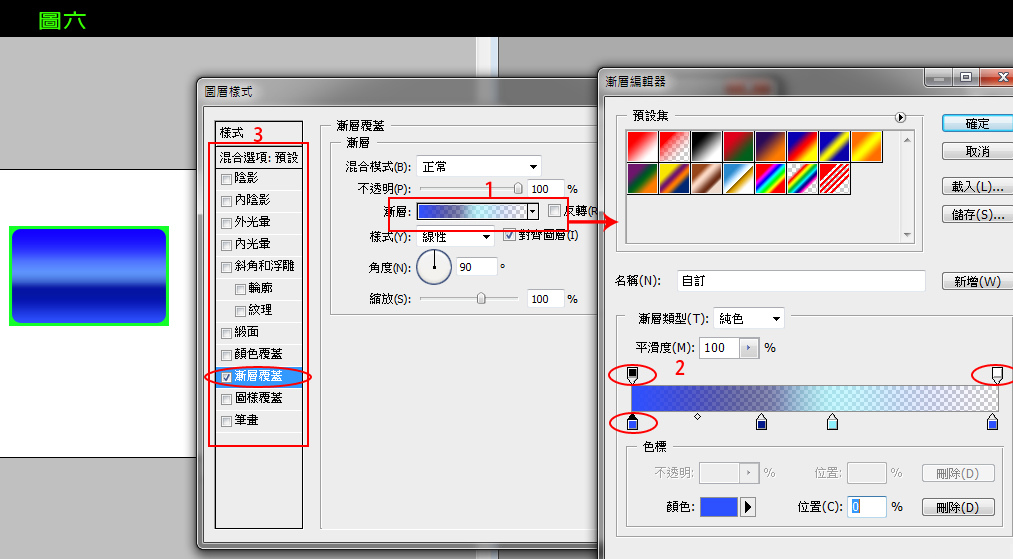The height and width of the screenshot is (559, 1013).
Task: Toggle the 對齊圖層 align with layer checkbox
Action: [x=510, y=235]
